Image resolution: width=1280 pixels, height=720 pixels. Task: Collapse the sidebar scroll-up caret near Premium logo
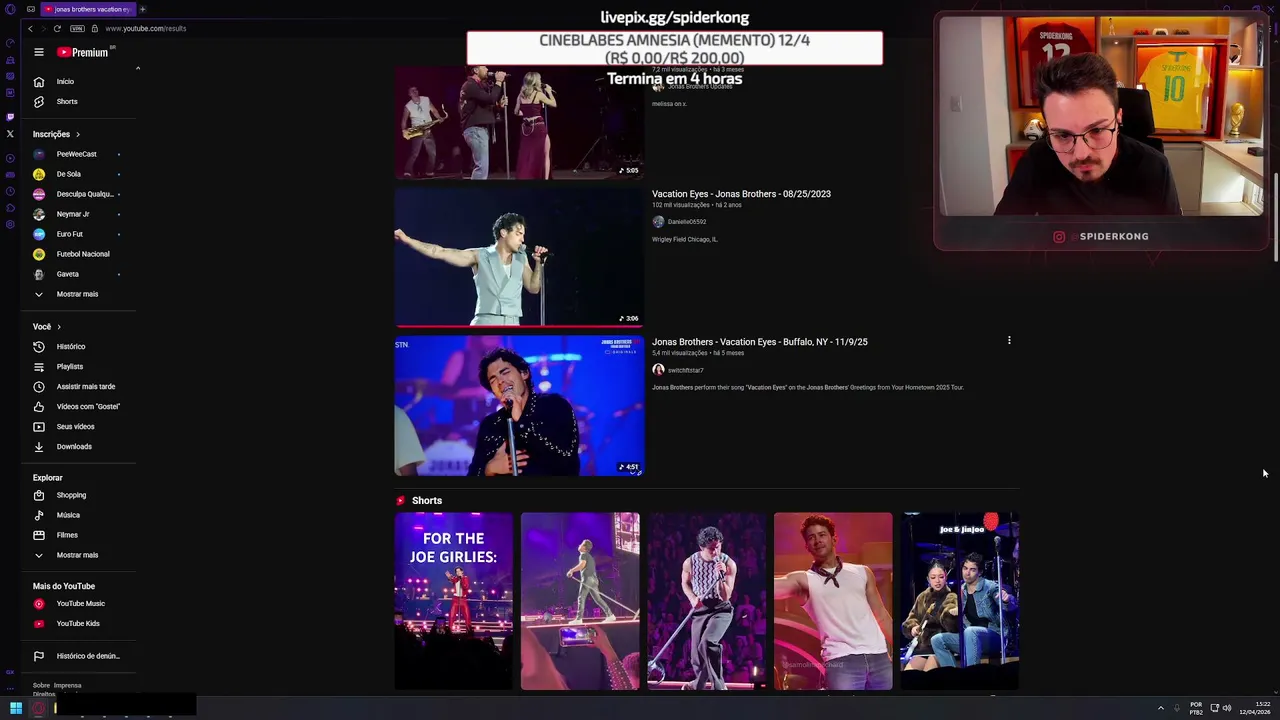click(x=138, y=68)
